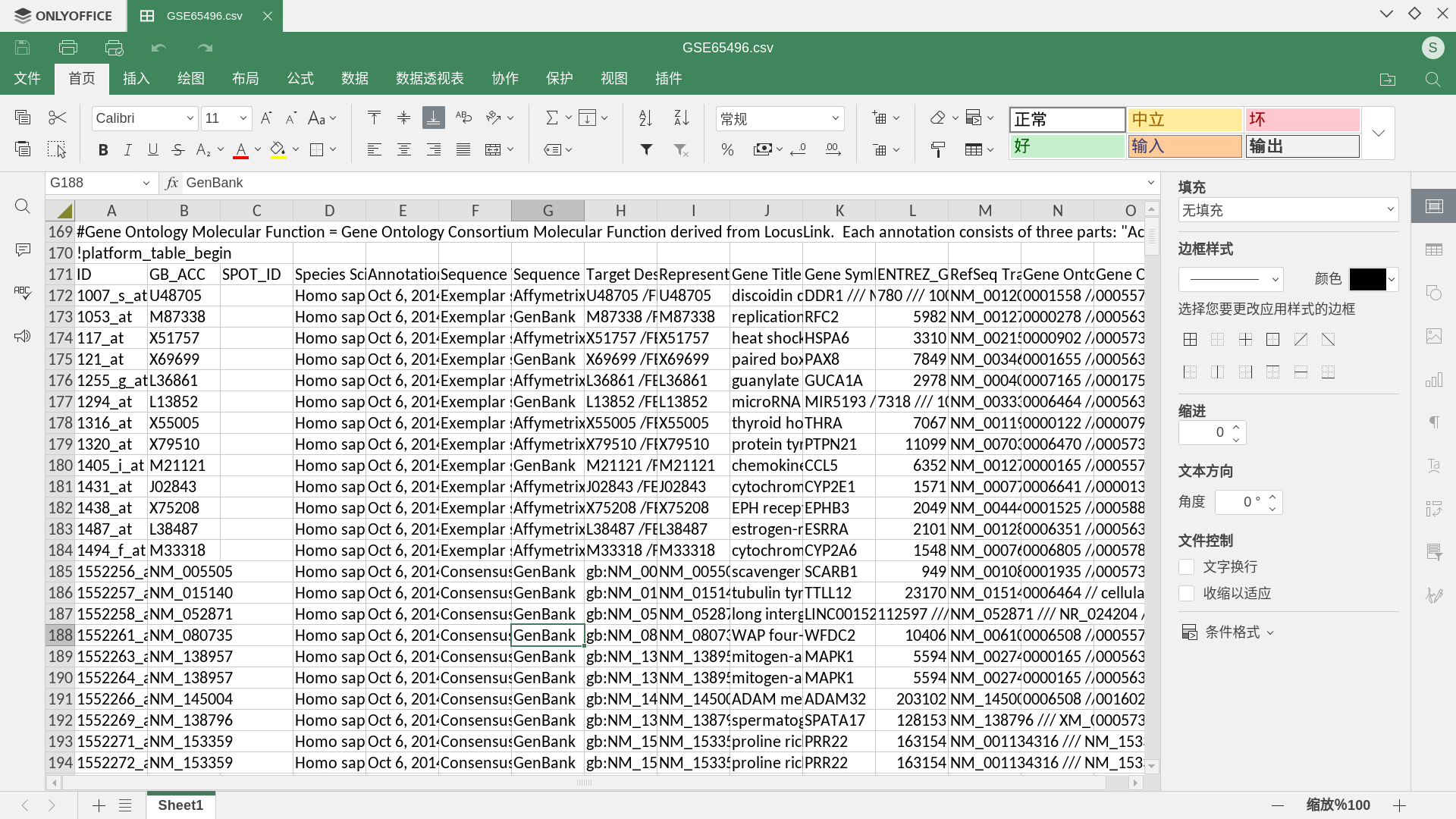The image size is (1456, 819).
Task: Select the Sheet1 tab
Action: [180, 805]
